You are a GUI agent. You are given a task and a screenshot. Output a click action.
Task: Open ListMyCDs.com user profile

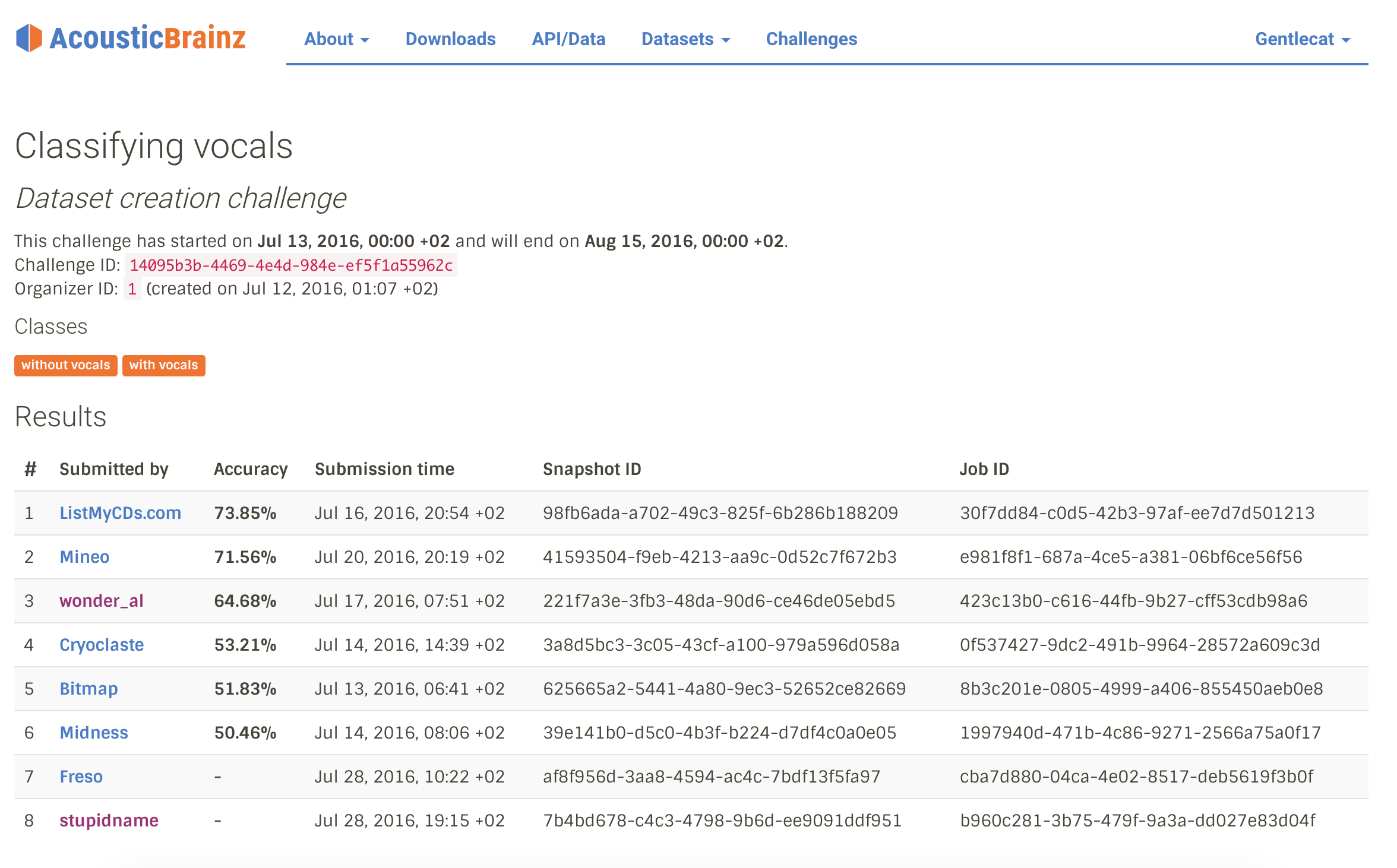(121, 513)
